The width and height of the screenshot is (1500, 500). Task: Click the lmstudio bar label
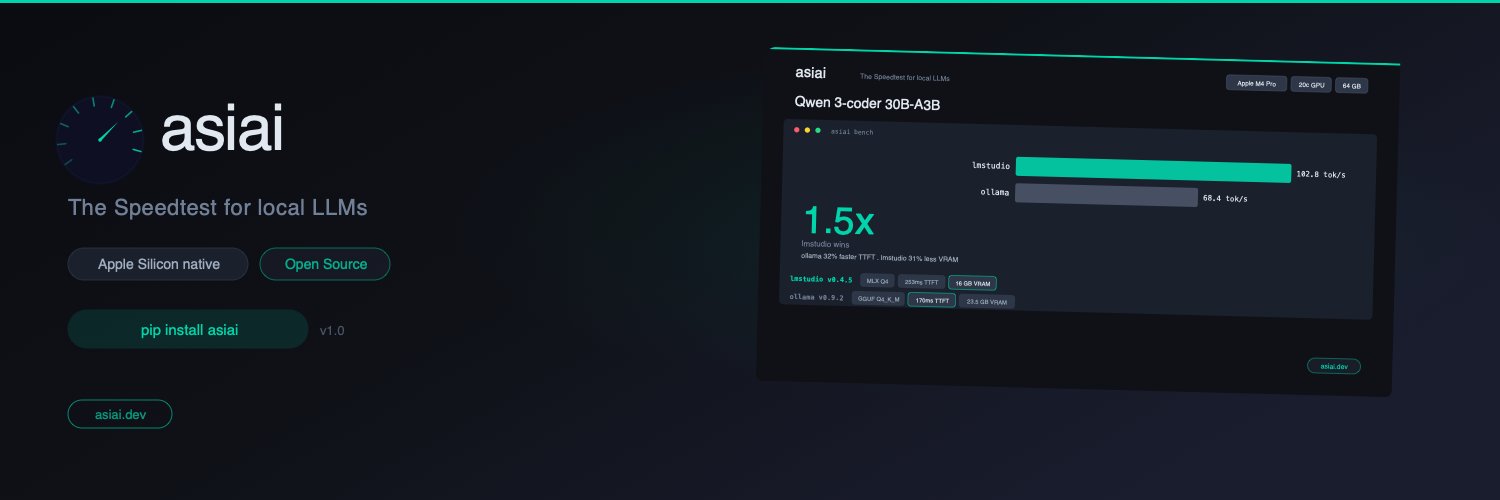pos(991,165)
